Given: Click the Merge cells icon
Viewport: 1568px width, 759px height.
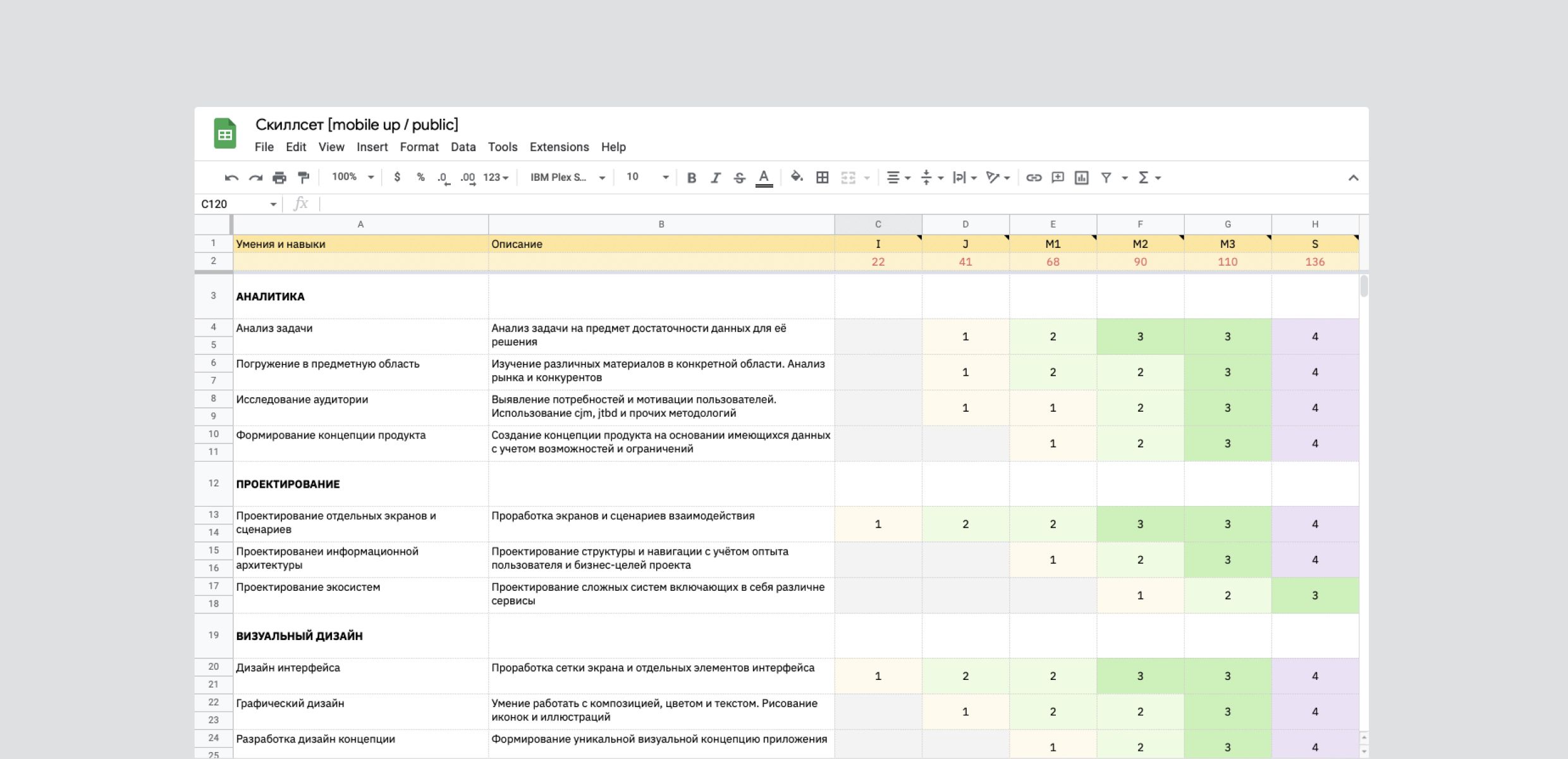Looking at the screenshot, I should pyautogui.click(x=848, y=178).
